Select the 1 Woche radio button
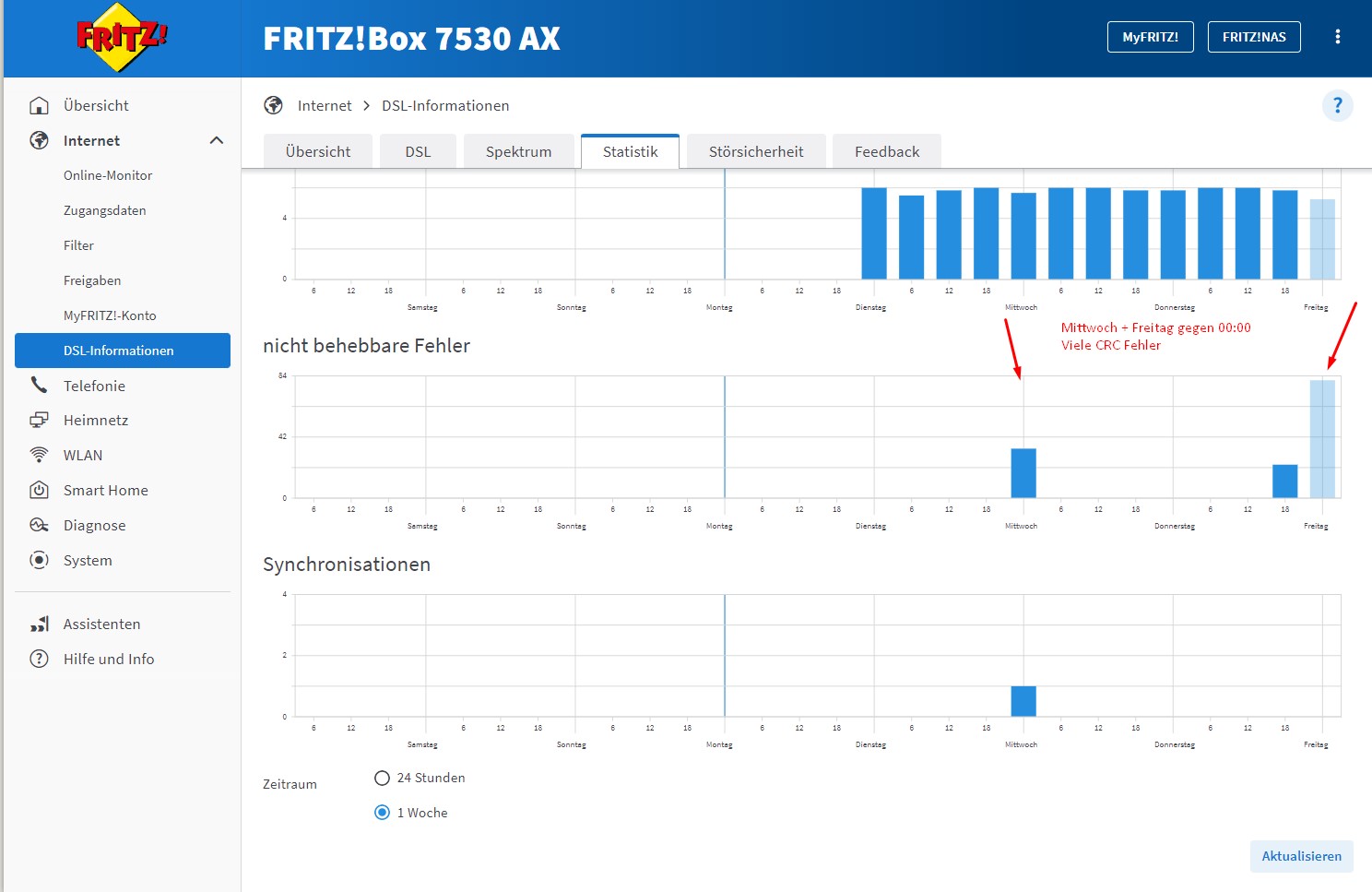1372x892 pixels. [x=382, y=813]
